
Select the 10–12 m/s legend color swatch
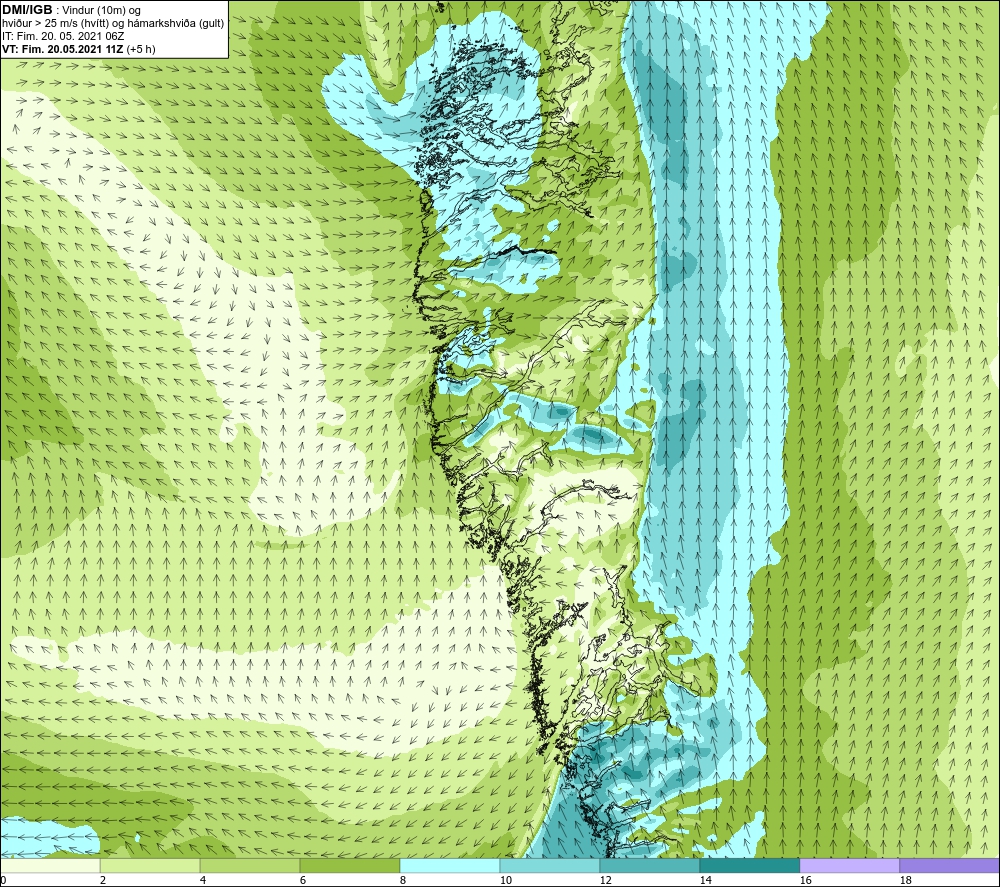pos(550,865)
